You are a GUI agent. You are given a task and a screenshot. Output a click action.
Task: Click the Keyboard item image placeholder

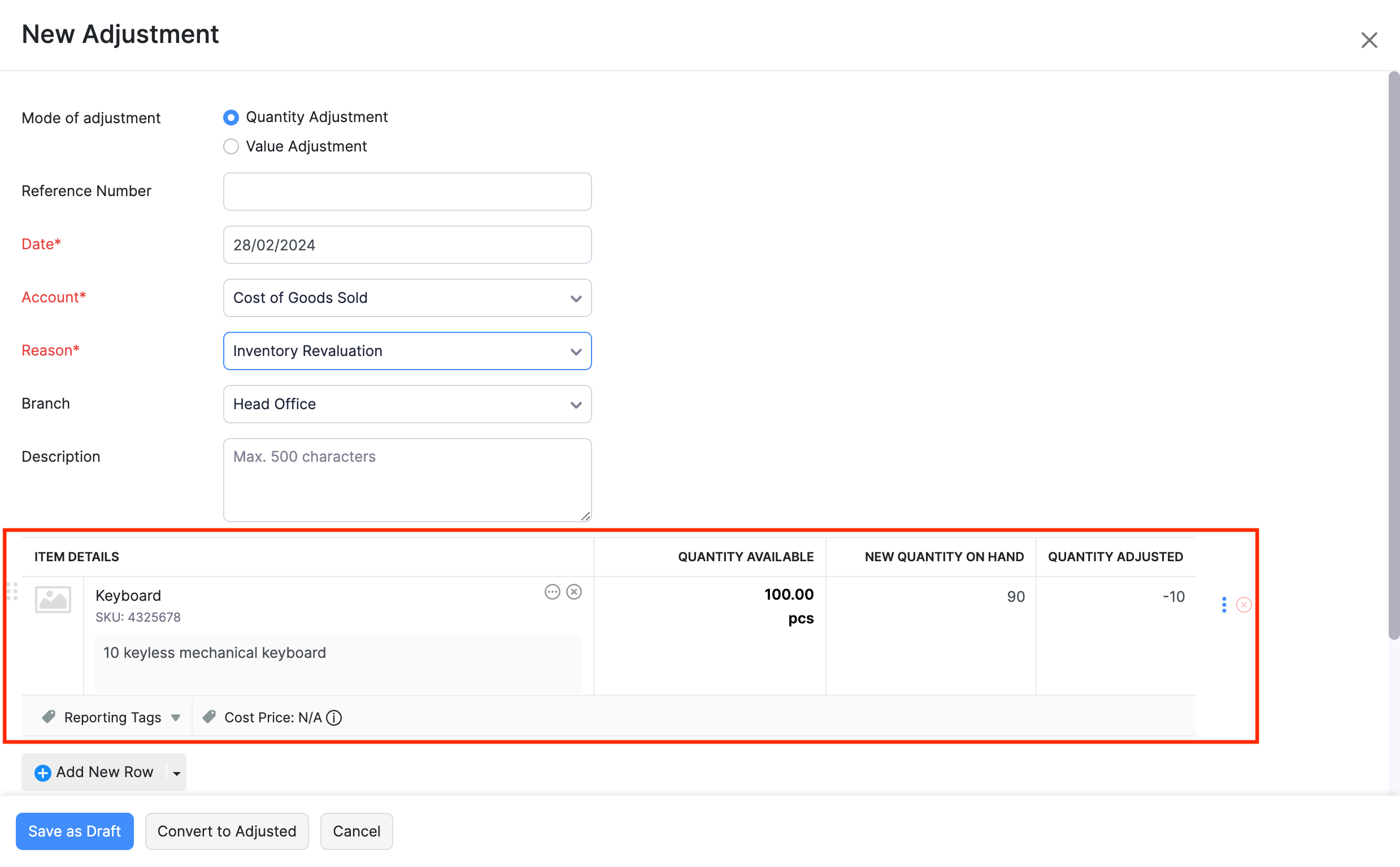(x=53, y=599)
